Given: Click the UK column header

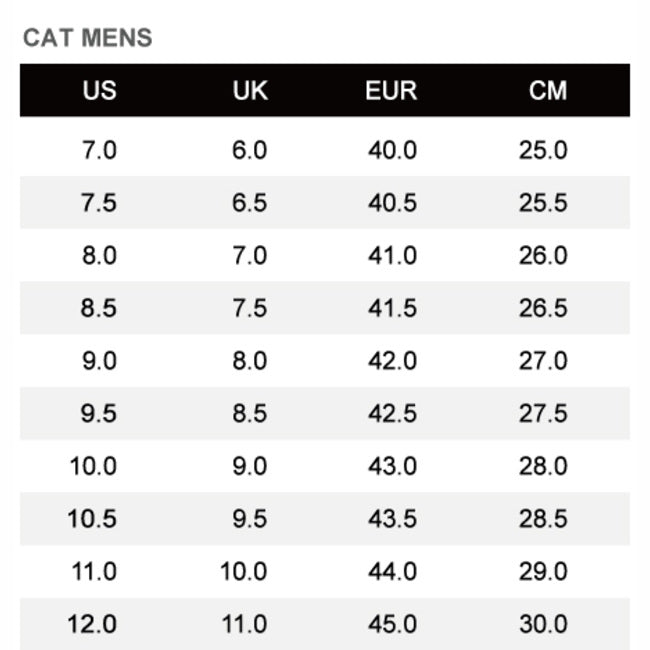Looking at the screenshot, I should [250, 91].
